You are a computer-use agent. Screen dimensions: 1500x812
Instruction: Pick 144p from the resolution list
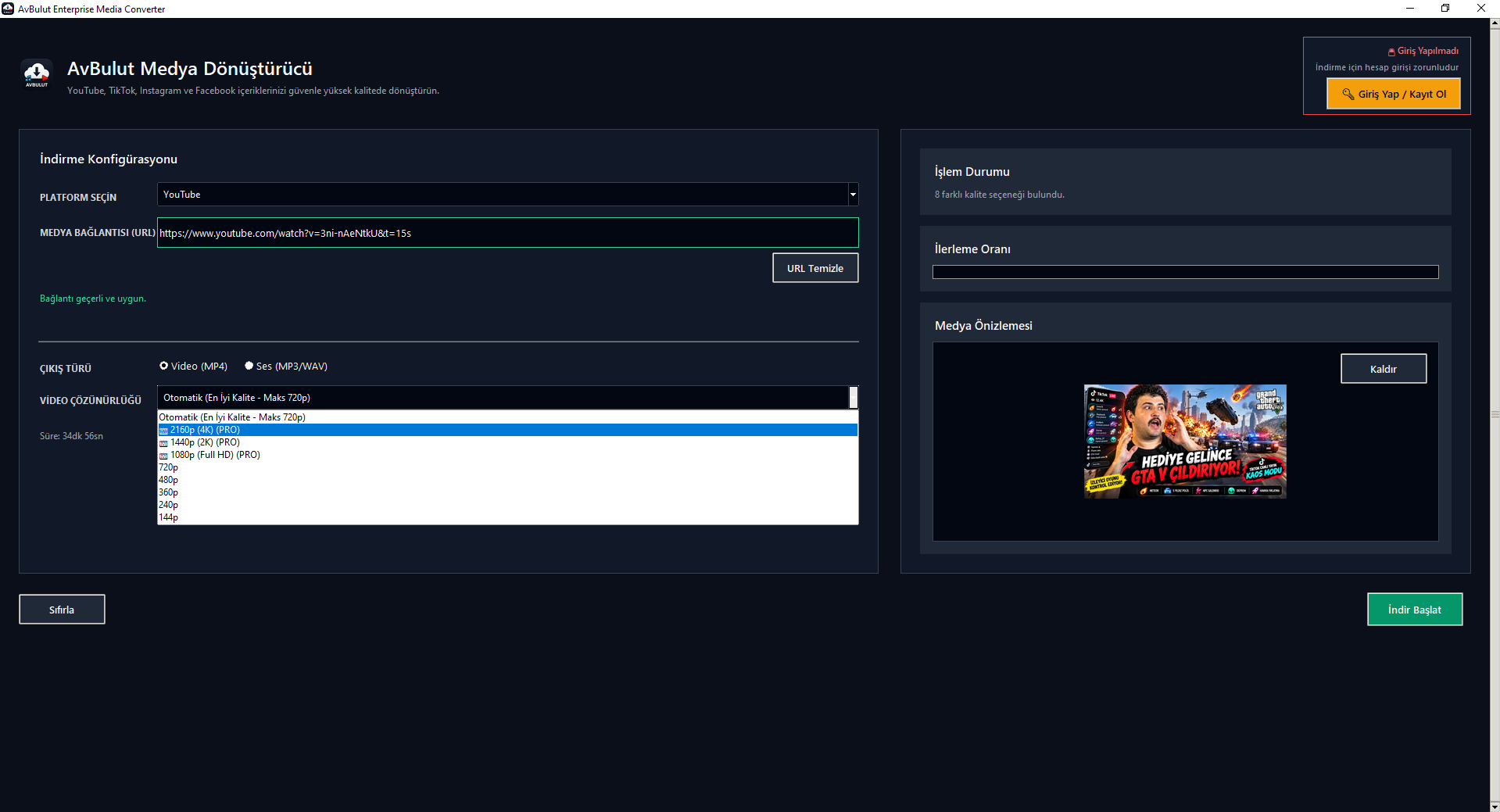(x=508, y=517)
